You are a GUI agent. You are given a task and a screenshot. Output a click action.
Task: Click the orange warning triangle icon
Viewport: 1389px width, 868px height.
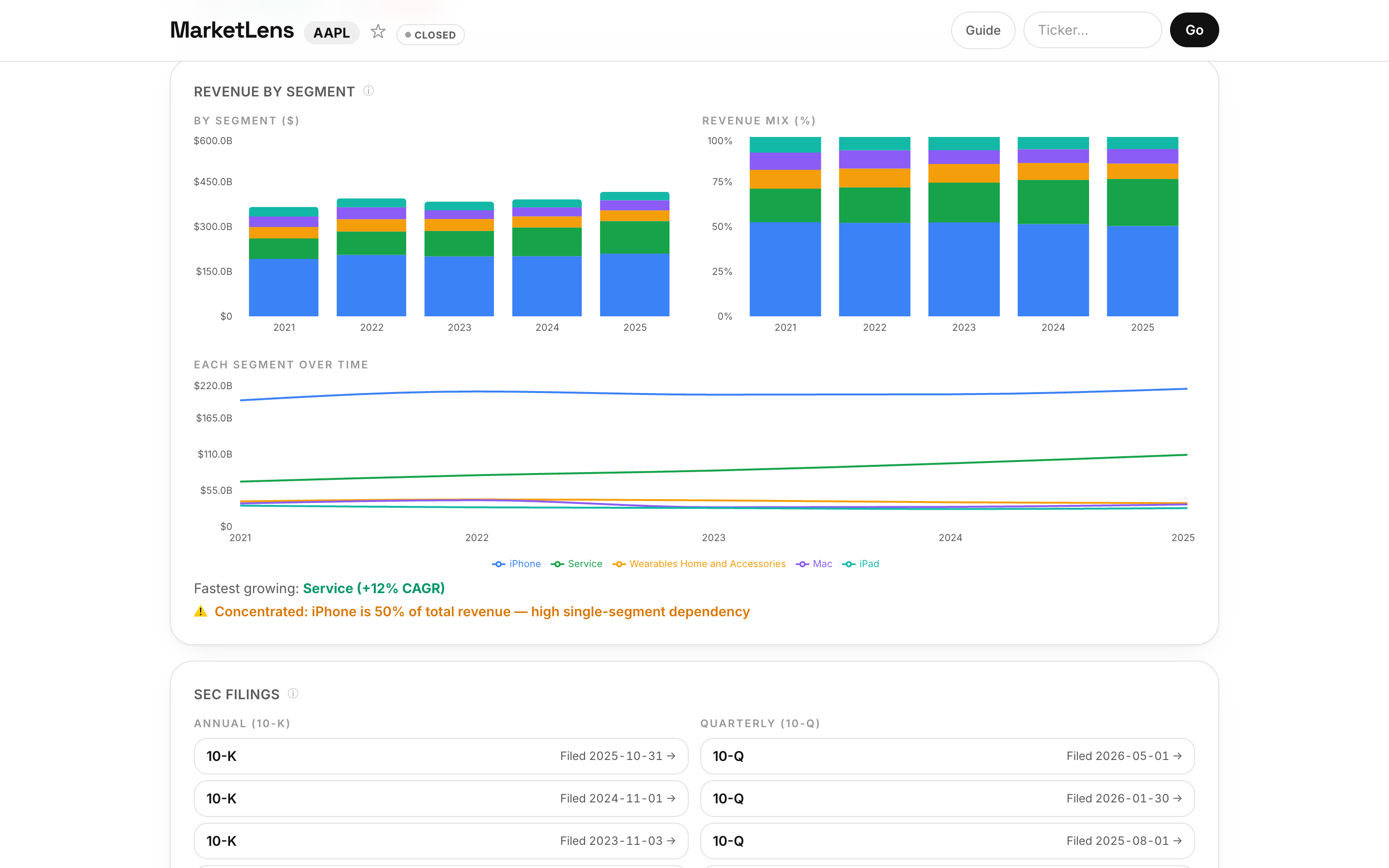pyautogui.click(x=200, y=611)
